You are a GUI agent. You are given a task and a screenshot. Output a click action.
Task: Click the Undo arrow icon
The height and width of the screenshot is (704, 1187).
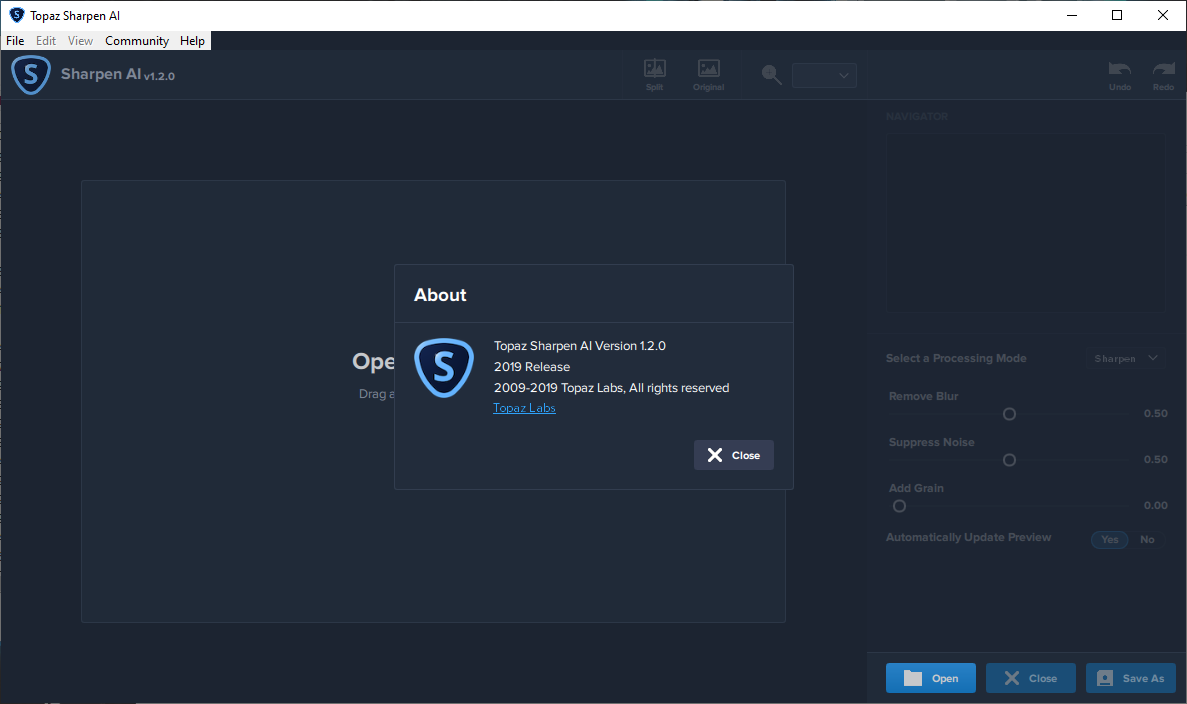click(x=1120, y=70)
